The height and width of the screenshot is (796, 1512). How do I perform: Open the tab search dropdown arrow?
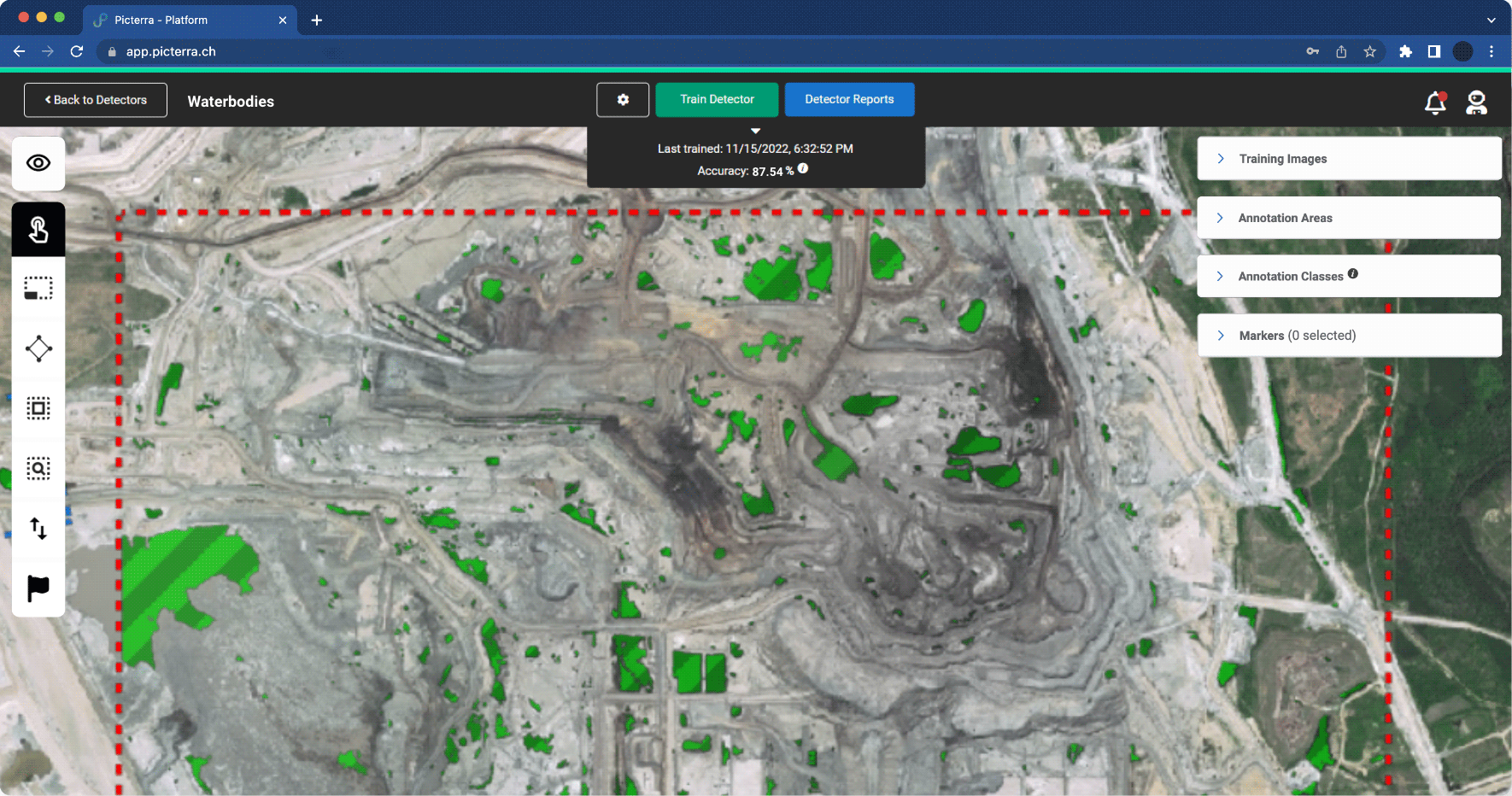[1491, 20]
